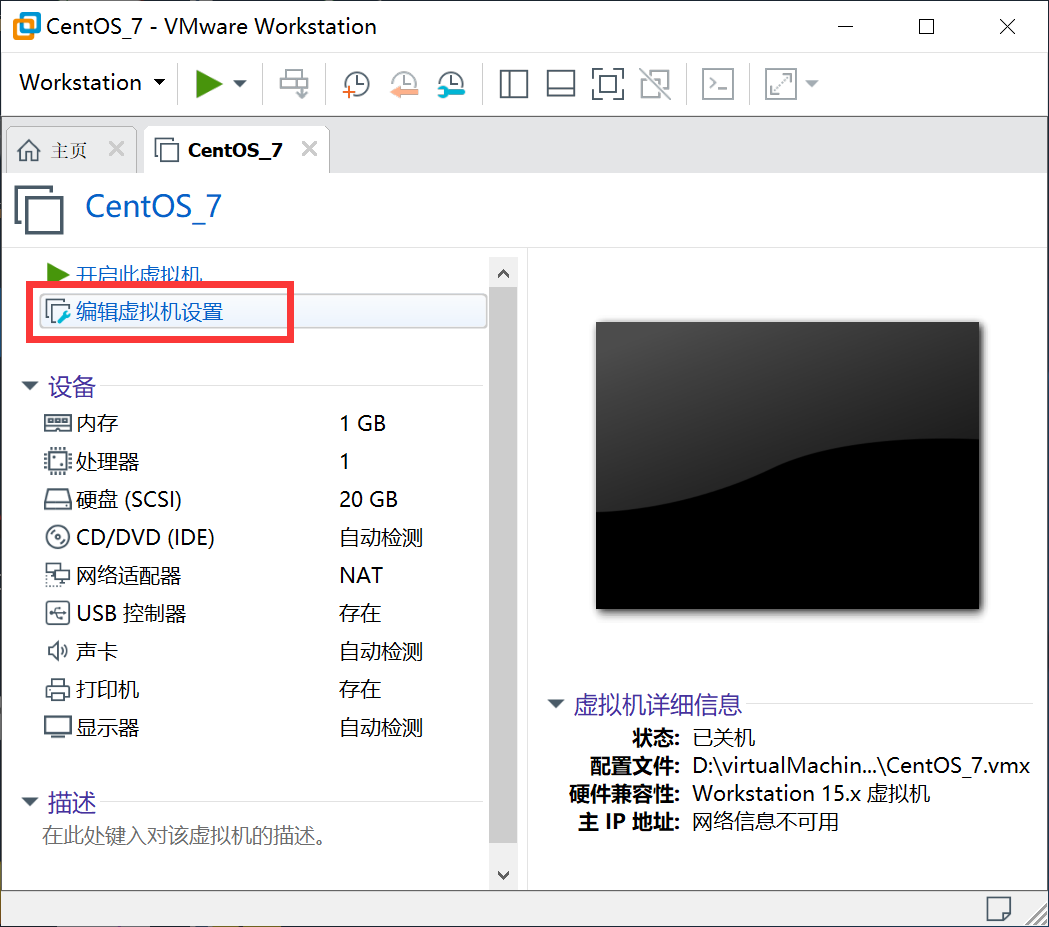Image resolution: width=1049 pixels, height=927 pixels.
Task: Click the 1 GB memory value
Action: 363,423
